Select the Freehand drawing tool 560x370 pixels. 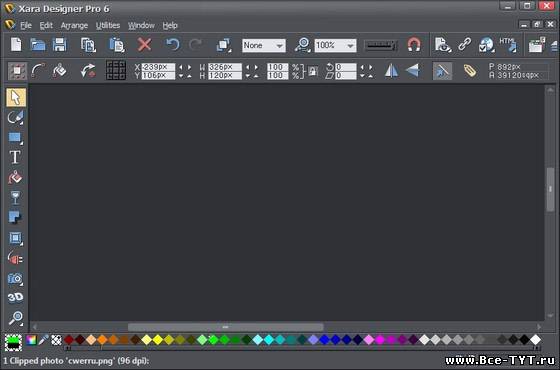[15, 117]
